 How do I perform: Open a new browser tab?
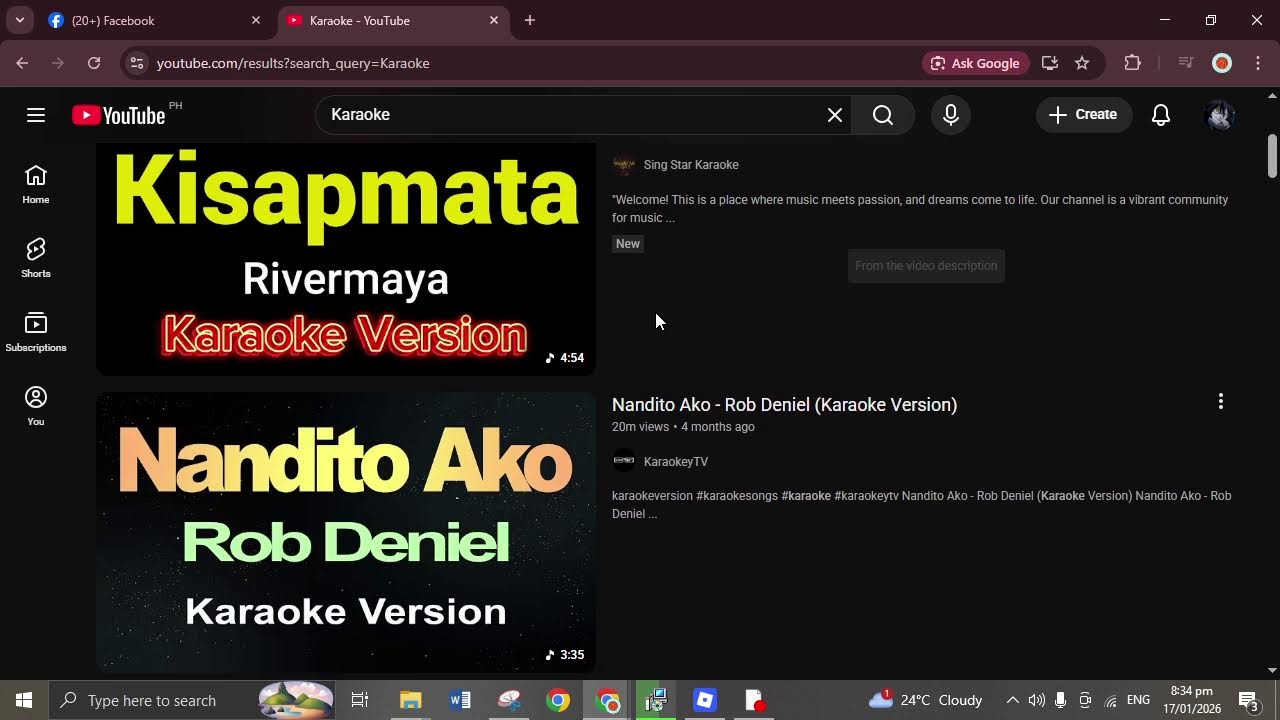point(530,20)
